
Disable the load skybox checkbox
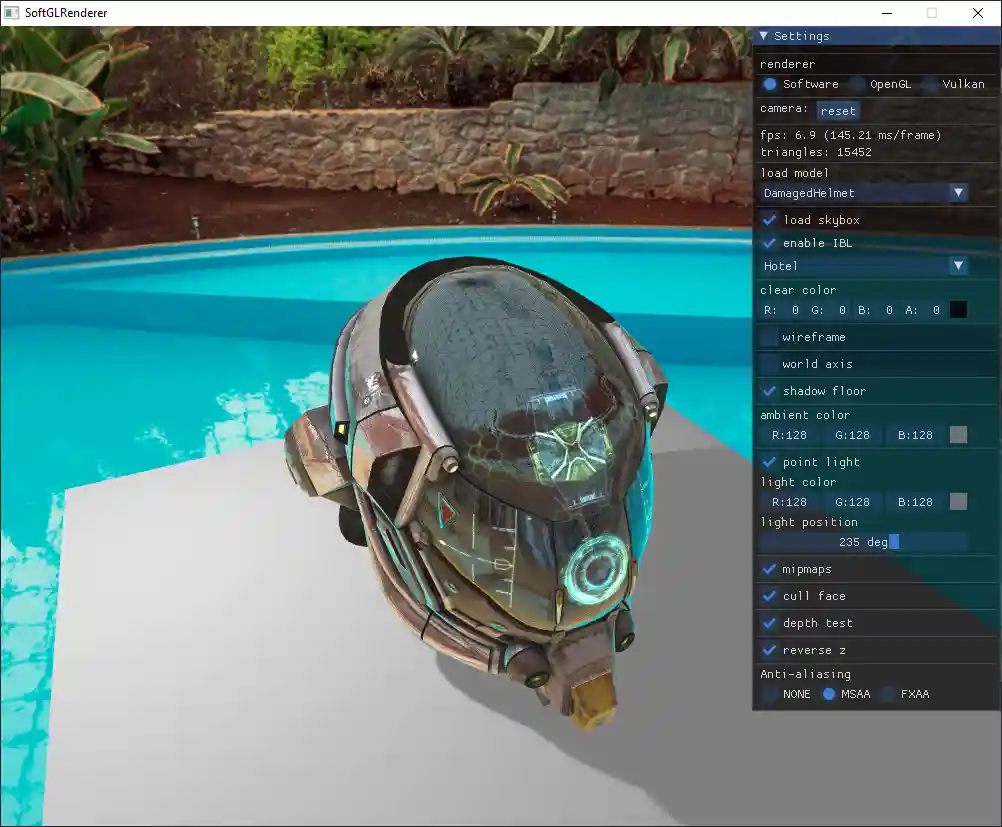[770, 220]
